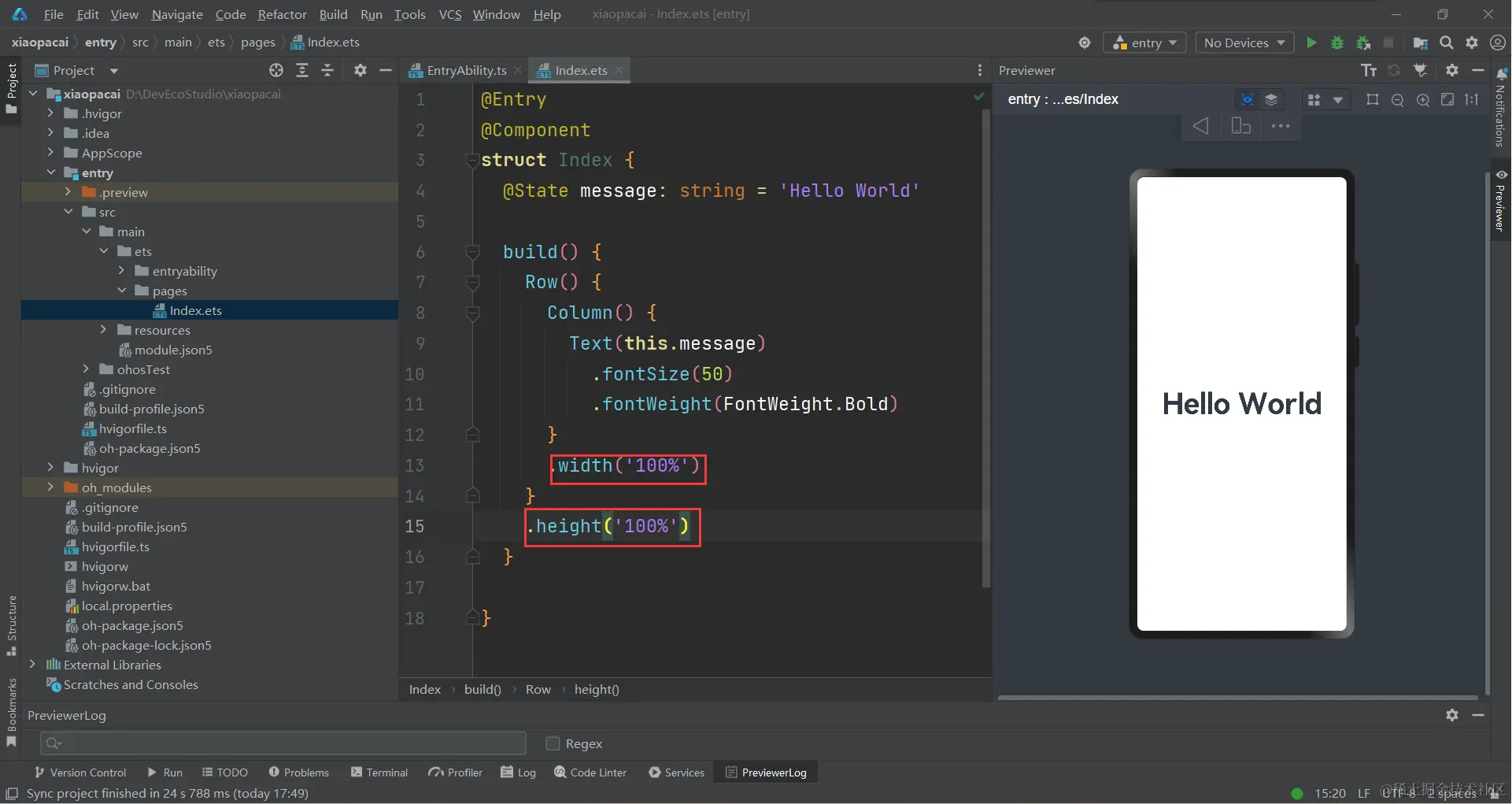Click the frame crop icon in Previewer
Image resolution: width=1512 pixels, height=804 pixels.
pos(1373,99)
